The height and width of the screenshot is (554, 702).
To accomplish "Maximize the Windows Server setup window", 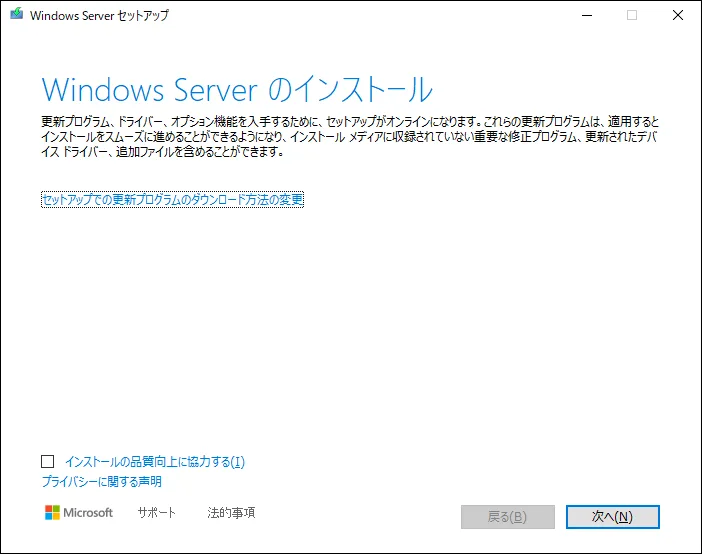I will [632, 15].
